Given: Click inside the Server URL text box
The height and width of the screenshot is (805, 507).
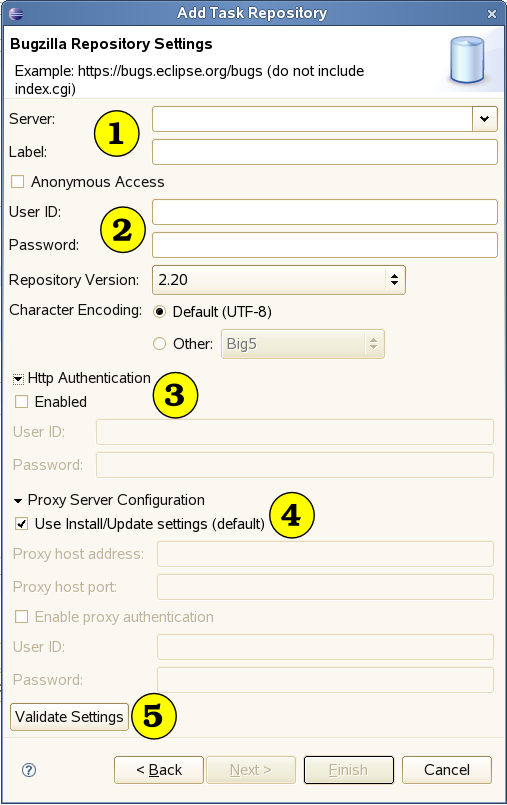Looking at the screenshot, I should (x=313, y=119).
